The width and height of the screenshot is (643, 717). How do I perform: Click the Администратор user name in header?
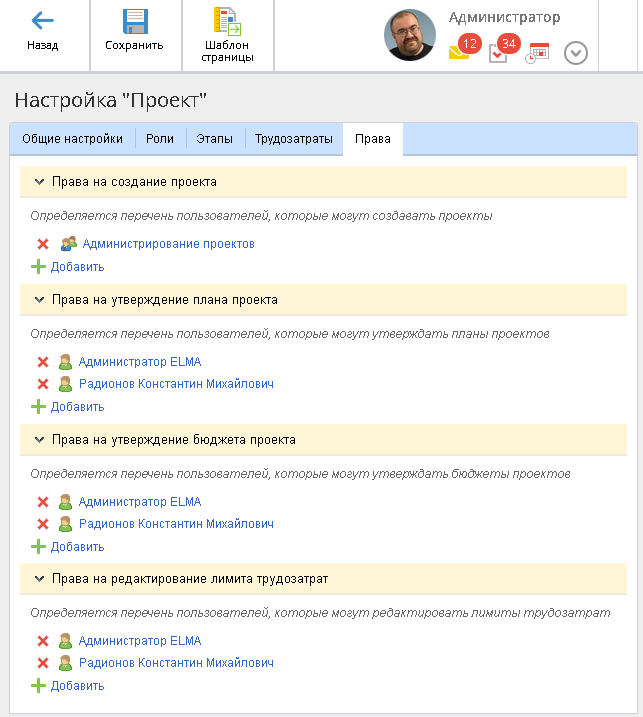click(x=504, y=18)
